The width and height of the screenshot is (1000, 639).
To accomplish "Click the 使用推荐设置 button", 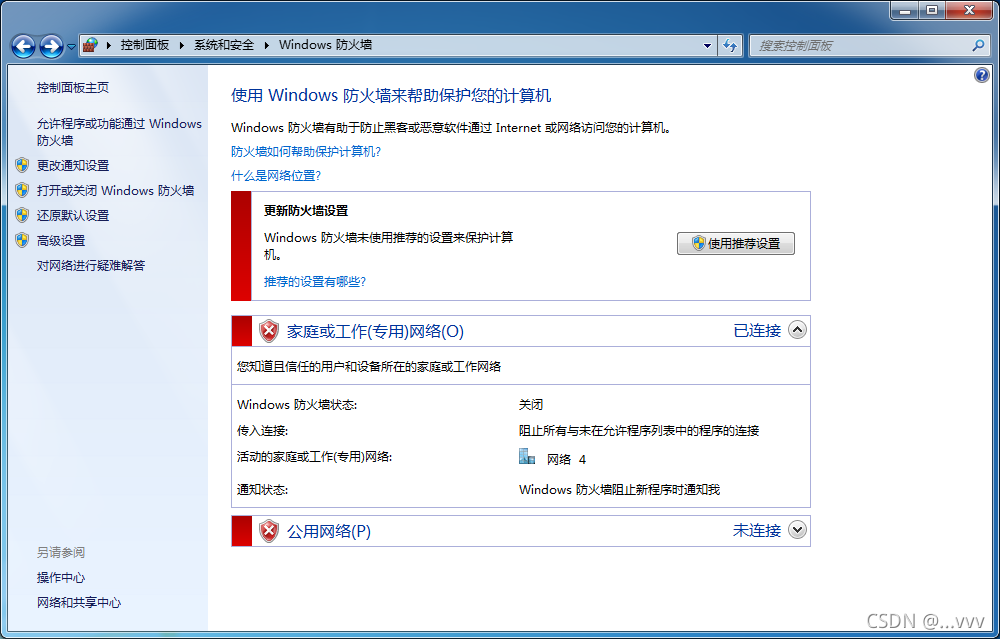I will pyautogui.click(x=735, y=244).
